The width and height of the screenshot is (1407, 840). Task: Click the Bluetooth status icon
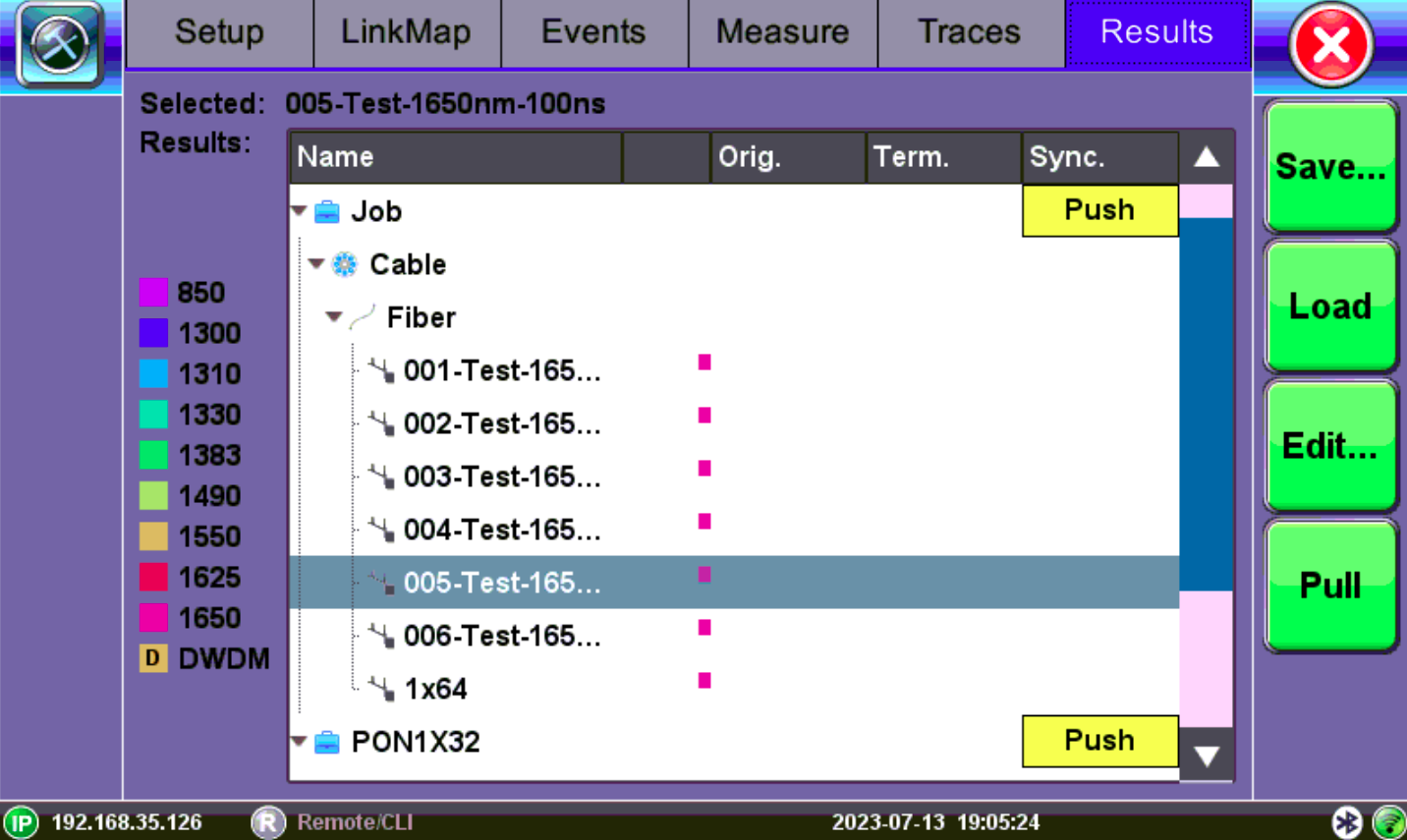point(1346,821)
